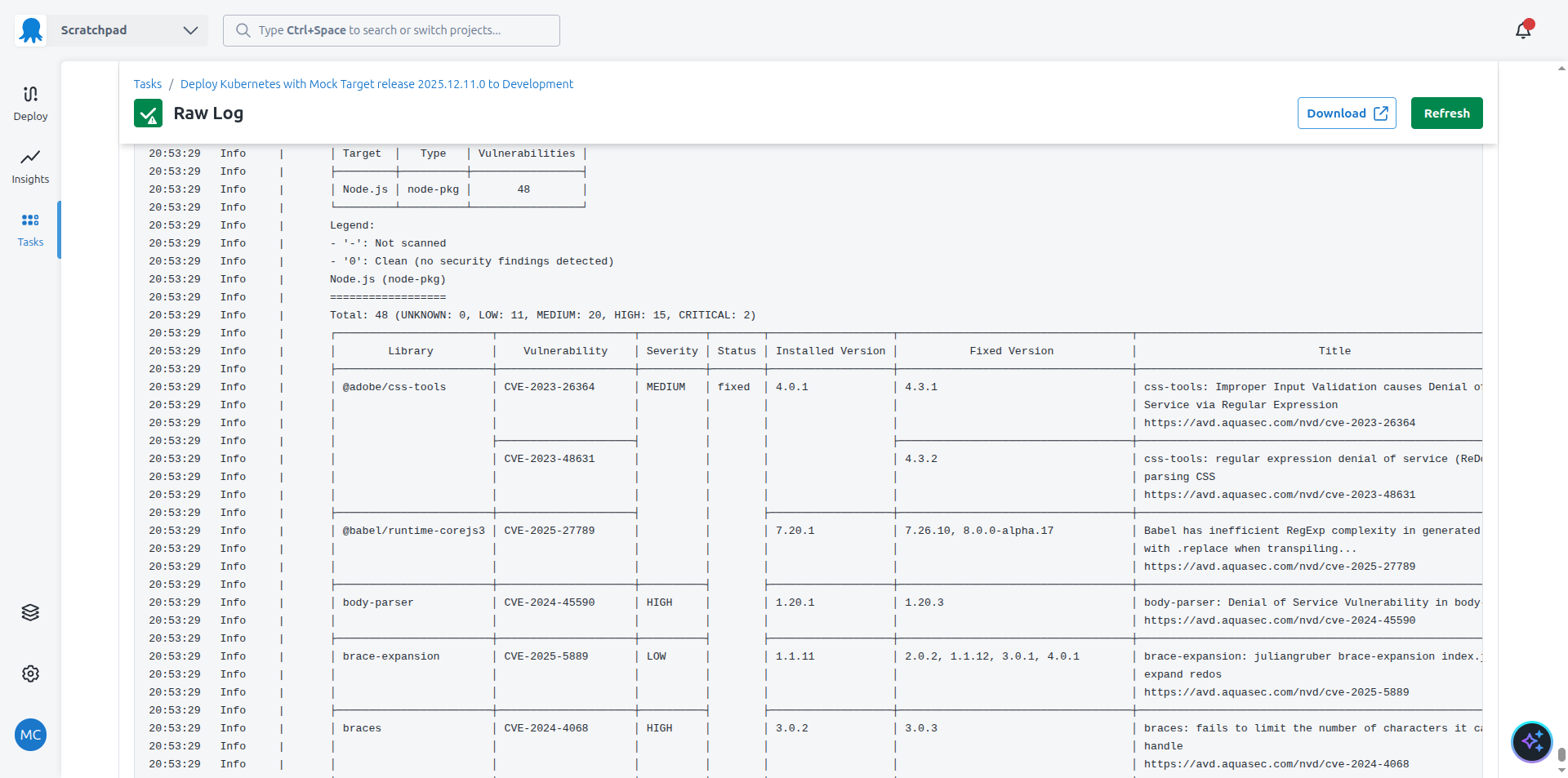Click the page scroll-up arrow
Screen dimensions: 1568x778
[x=1561, y=69]
